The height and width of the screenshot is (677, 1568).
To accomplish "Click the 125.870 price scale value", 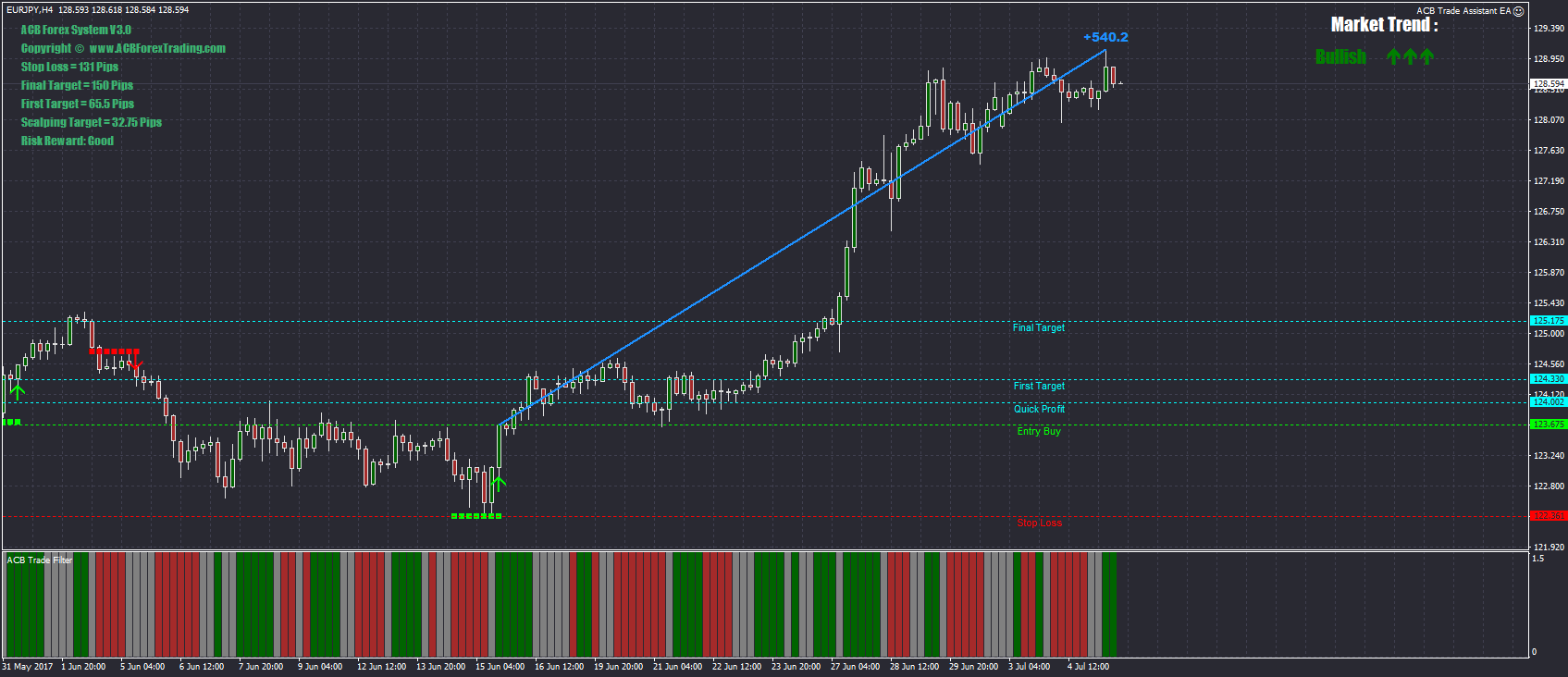I will (1549, 273).
